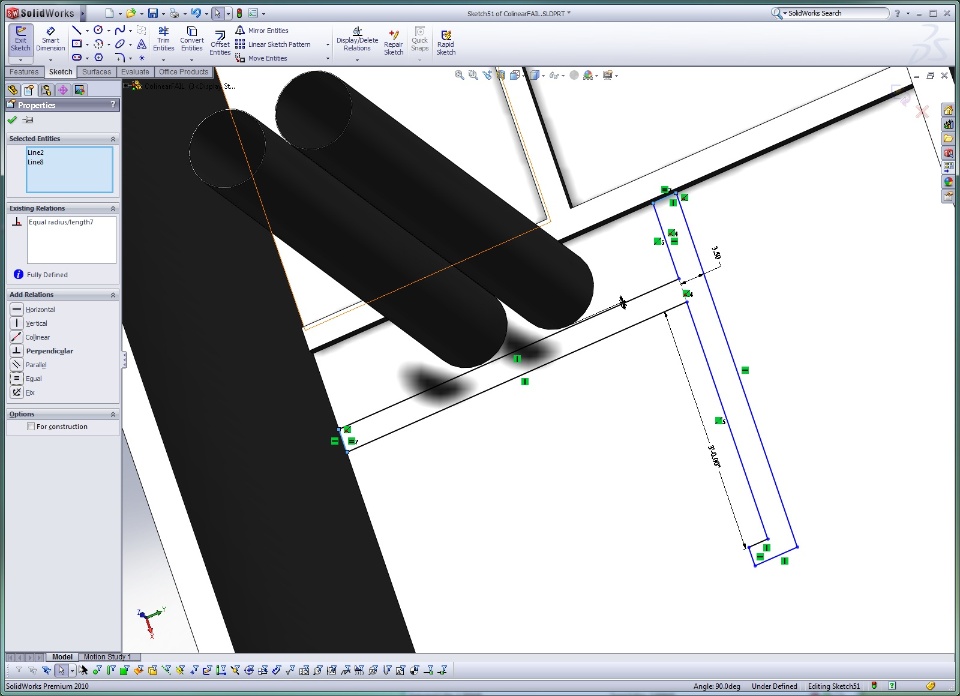Click the Undo icon
This screenshot has height=696, width=960.
point(196,13)
